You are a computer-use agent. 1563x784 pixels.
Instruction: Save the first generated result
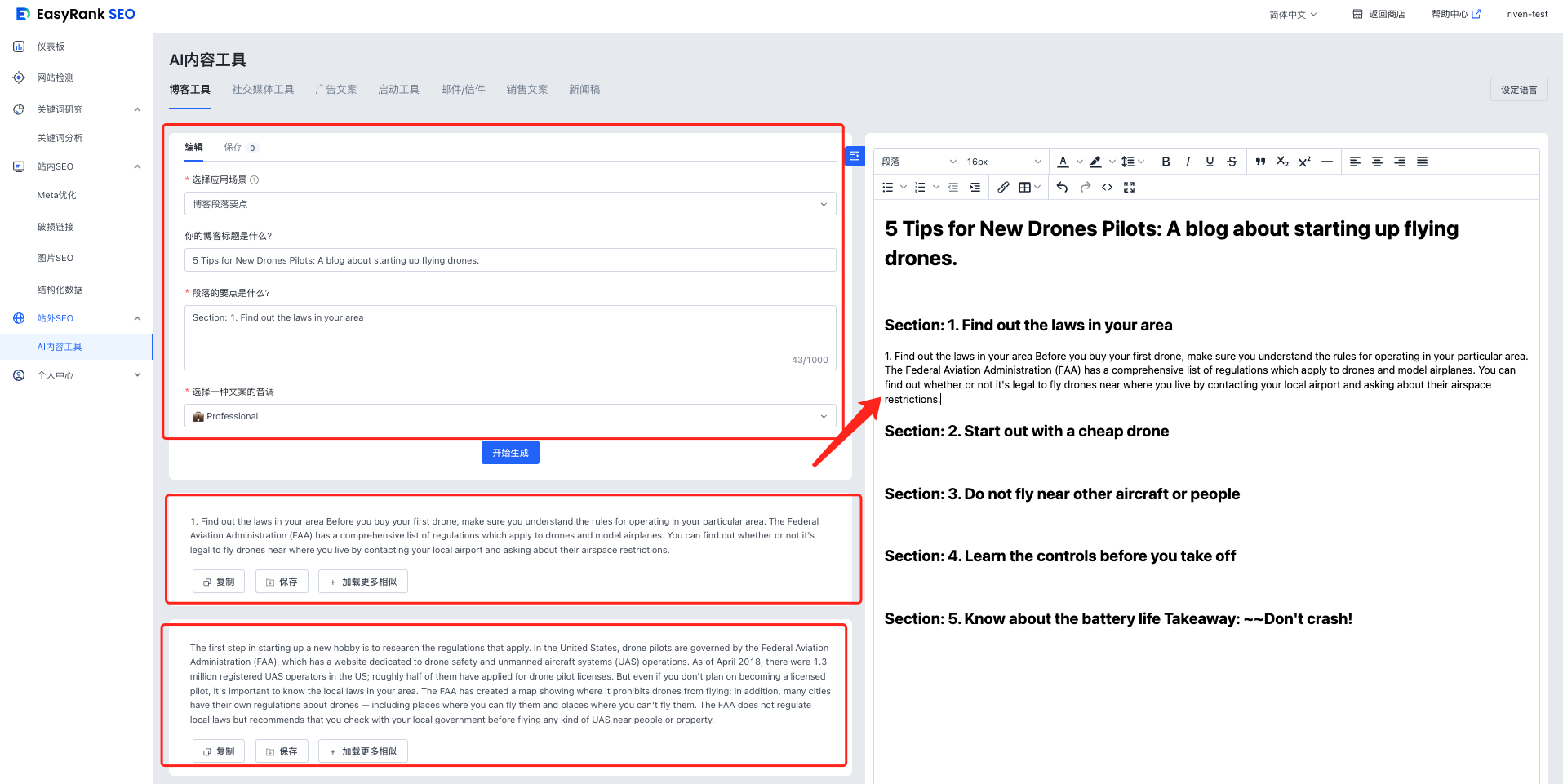click(282, 582)
